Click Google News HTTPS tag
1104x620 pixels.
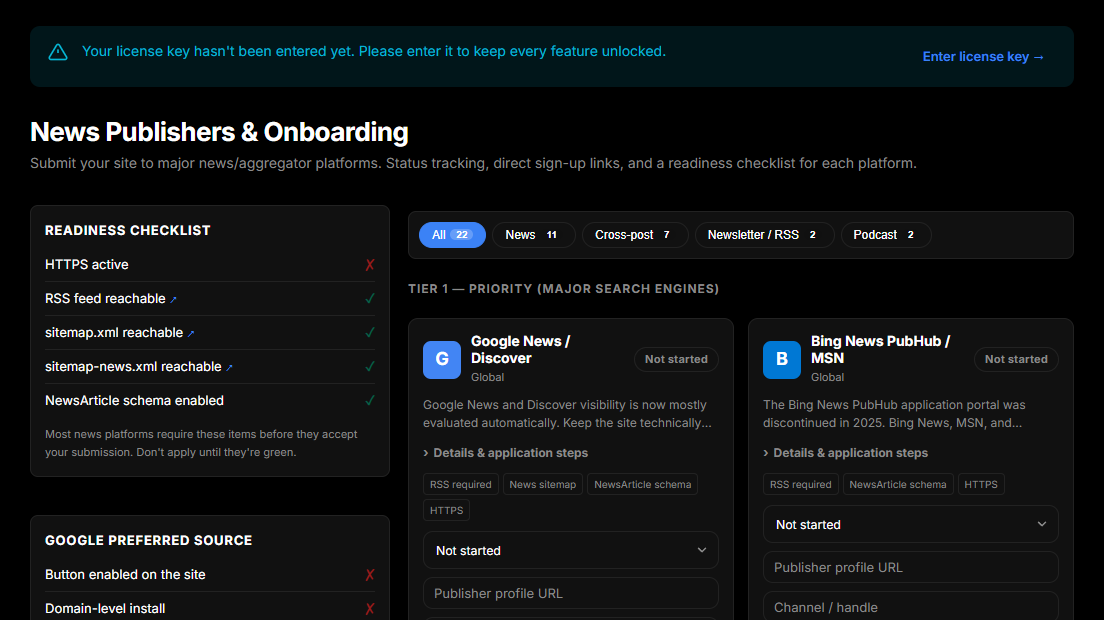(446, 510)
